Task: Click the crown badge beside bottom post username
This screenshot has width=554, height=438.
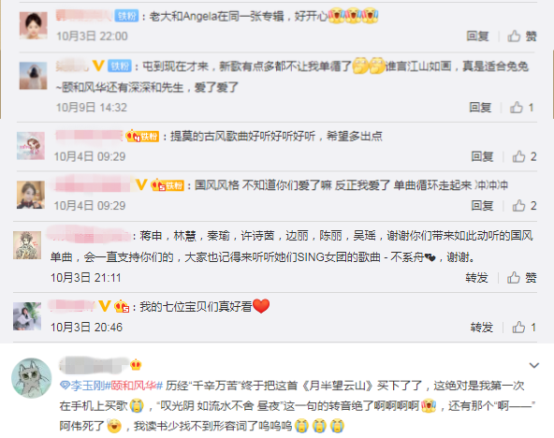Action: [x=136, y=365]
